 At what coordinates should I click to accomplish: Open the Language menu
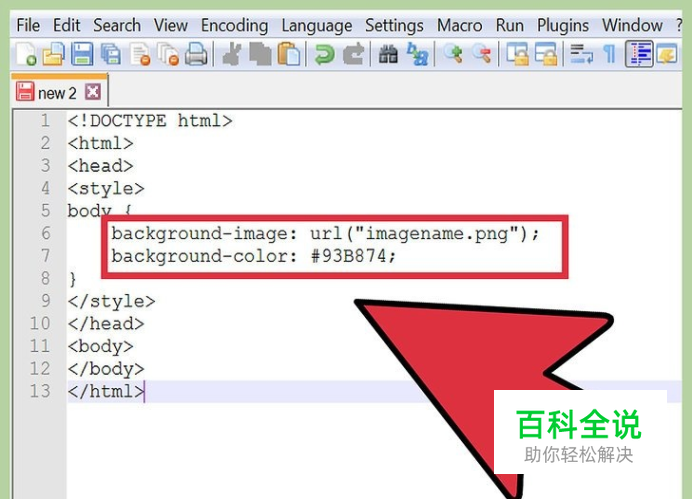317,26
